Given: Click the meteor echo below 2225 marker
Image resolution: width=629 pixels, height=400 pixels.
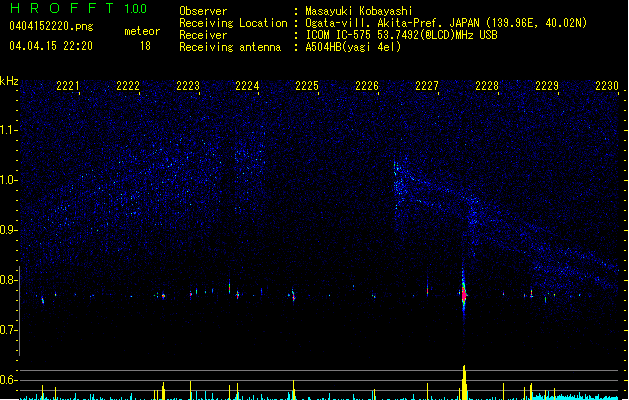Looking at the screenshot, I should click(x=293, y=296).
